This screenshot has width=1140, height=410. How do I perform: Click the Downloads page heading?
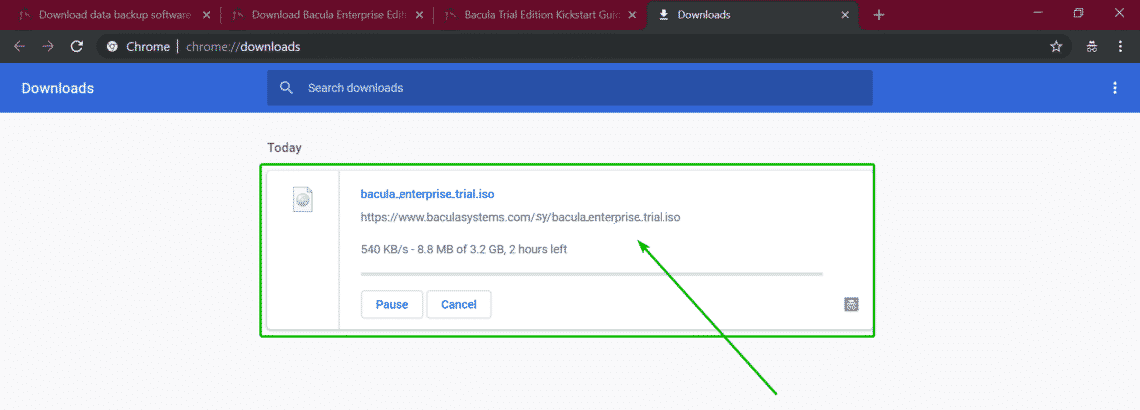57,88
